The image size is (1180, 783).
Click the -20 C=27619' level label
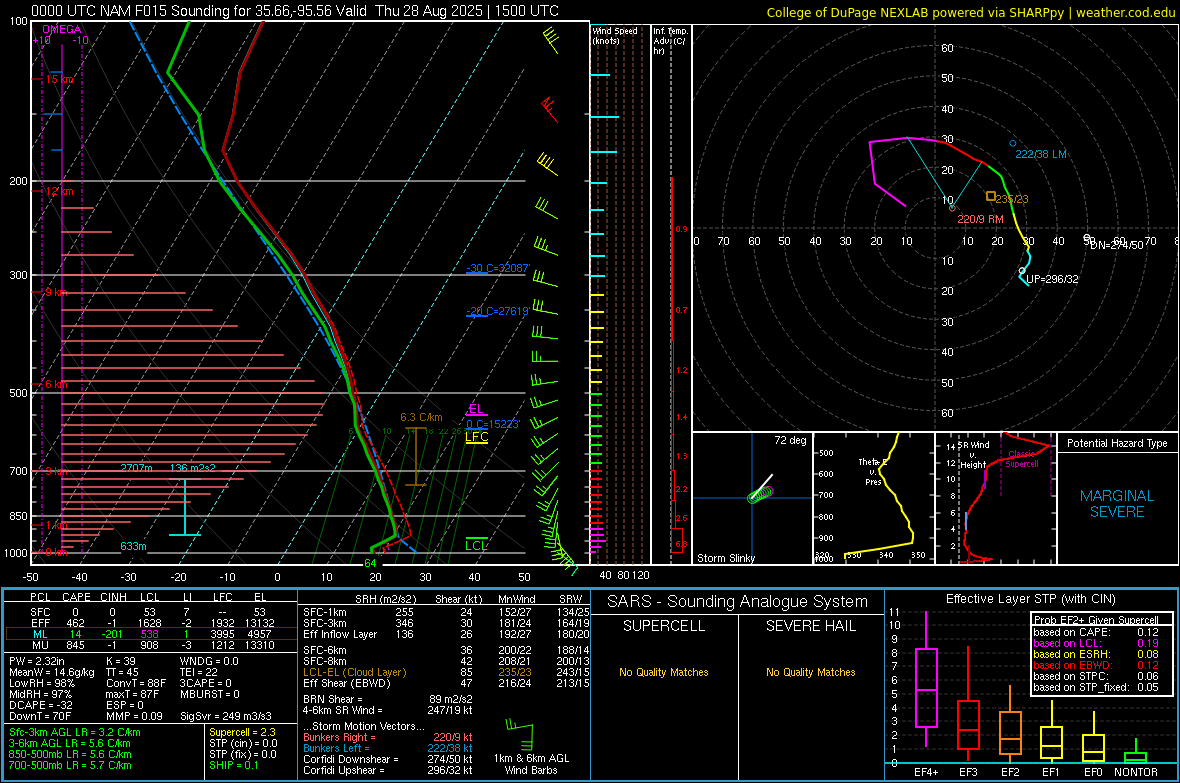click(x=498, y=311)
